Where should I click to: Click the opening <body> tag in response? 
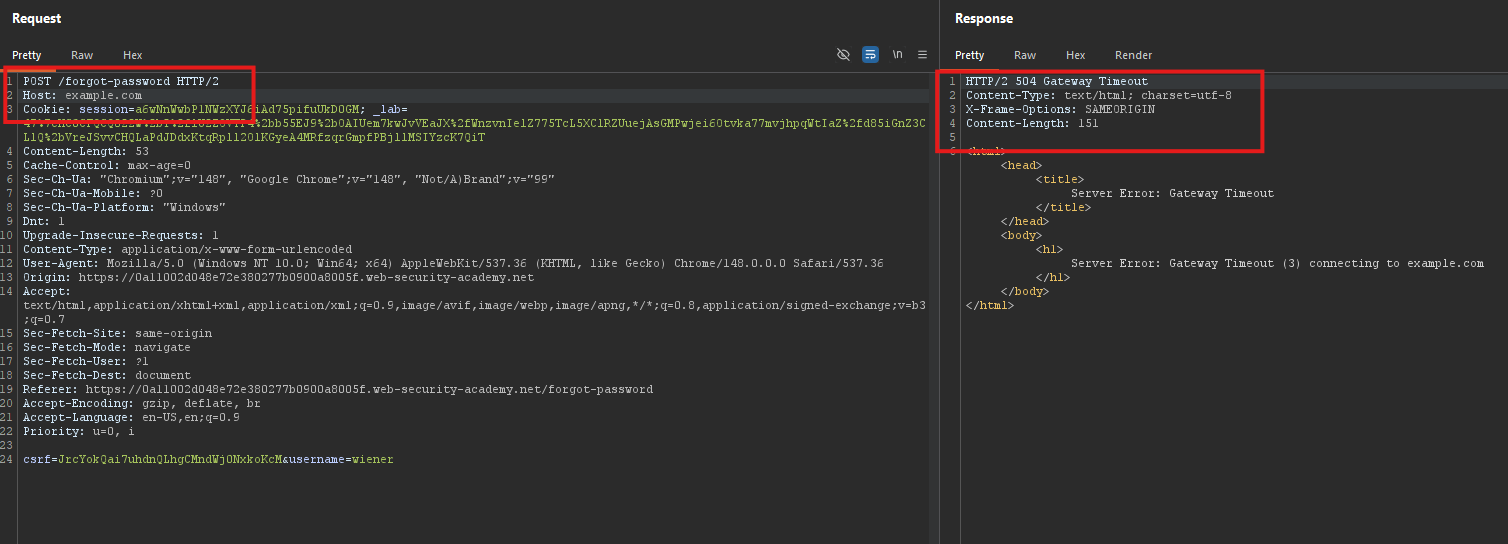pos(1021,235)
